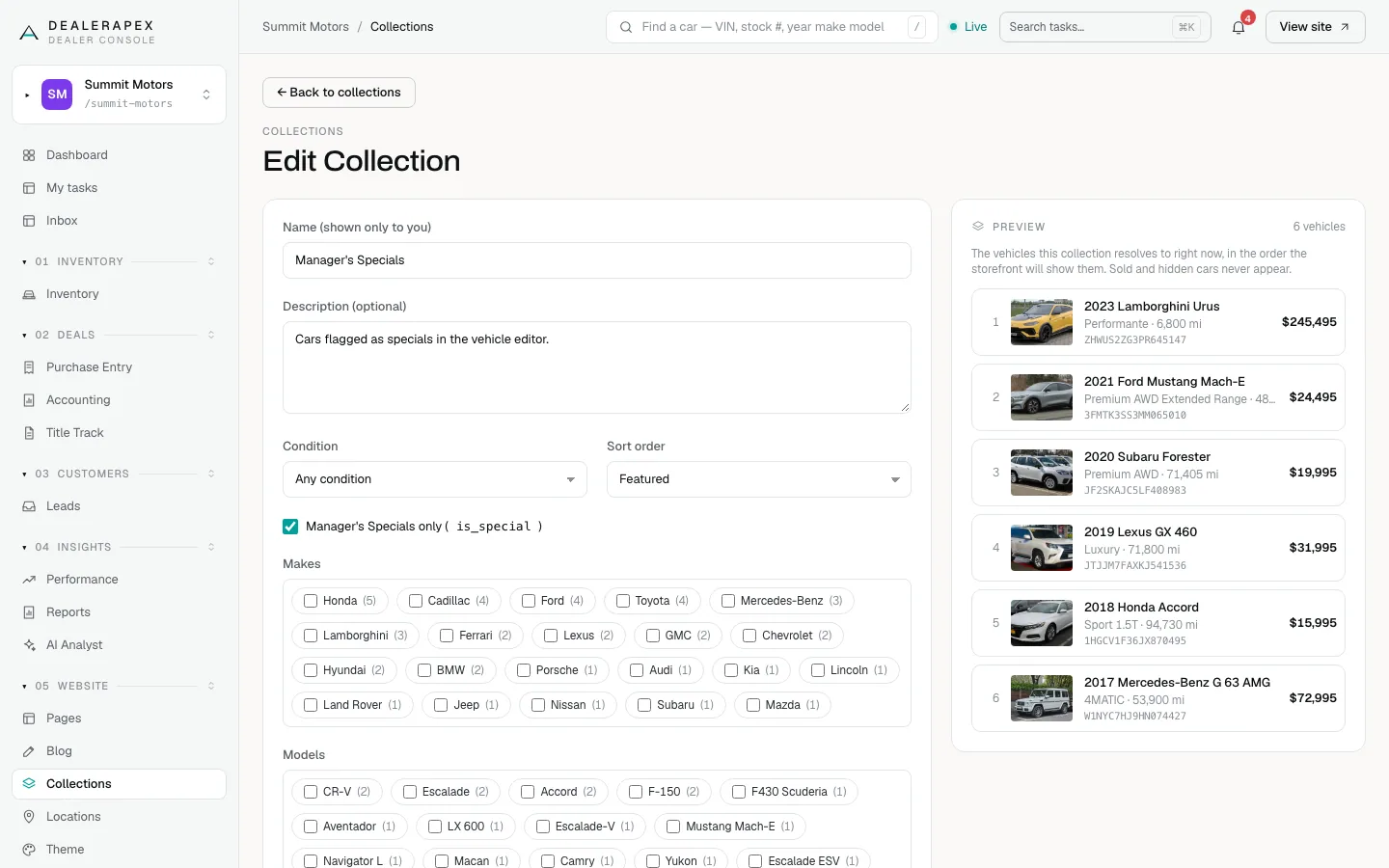Click the Blog pencil icon
The width and height of the screenshot is (1389, 868).
29,751
